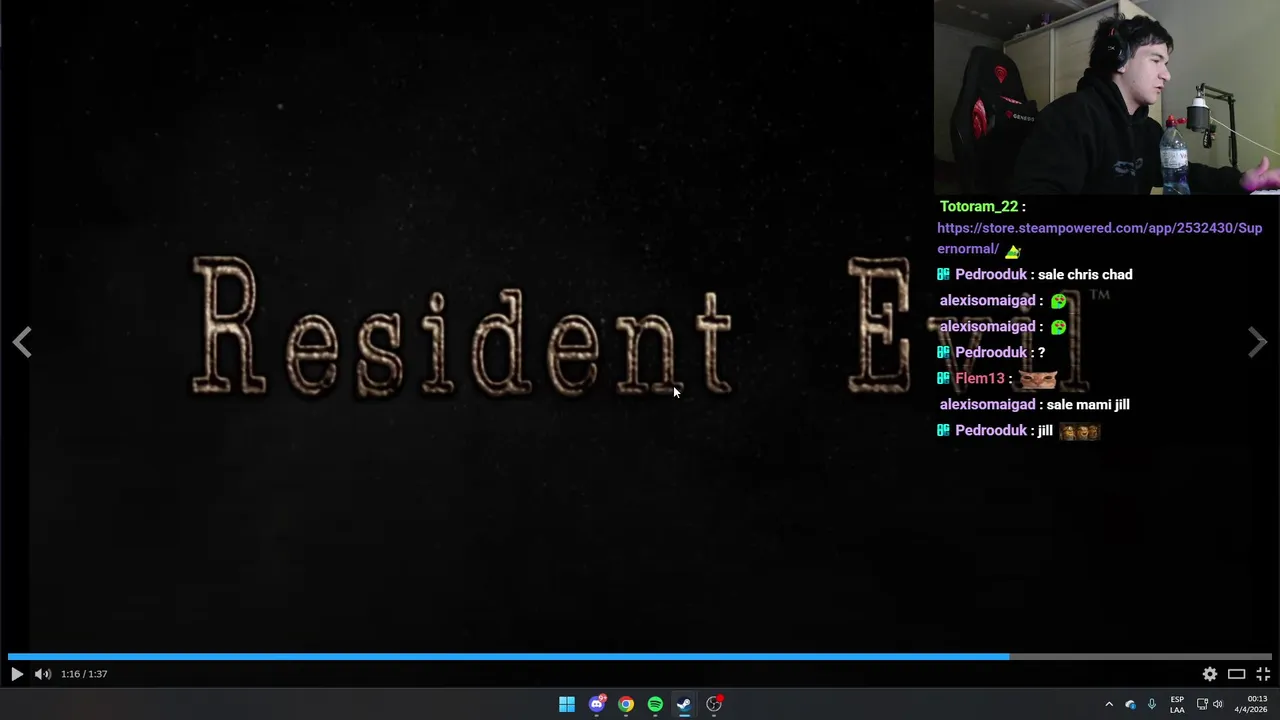Toggle theater mode in the video player
Screen dimensions: 1280x720
click(x=1237, y=674)
